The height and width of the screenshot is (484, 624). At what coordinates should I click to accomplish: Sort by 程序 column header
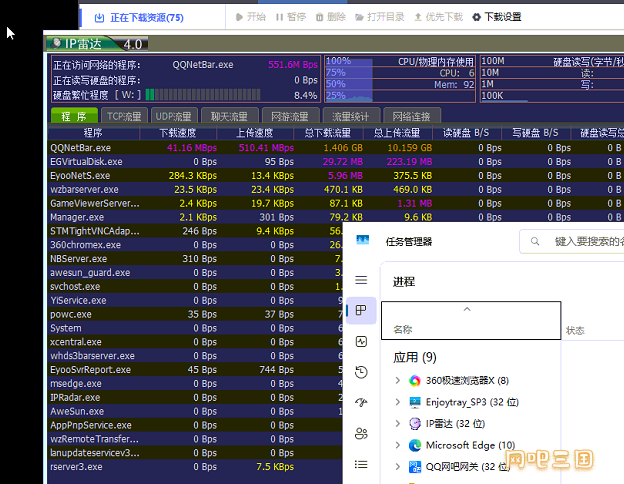93,133
